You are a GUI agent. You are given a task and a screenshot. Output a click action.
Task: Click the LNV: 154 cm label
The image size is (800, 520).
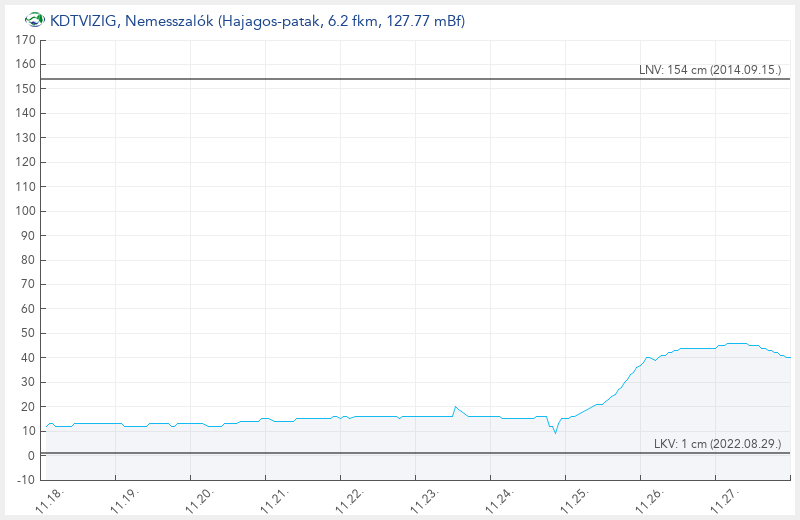point(710,70)
